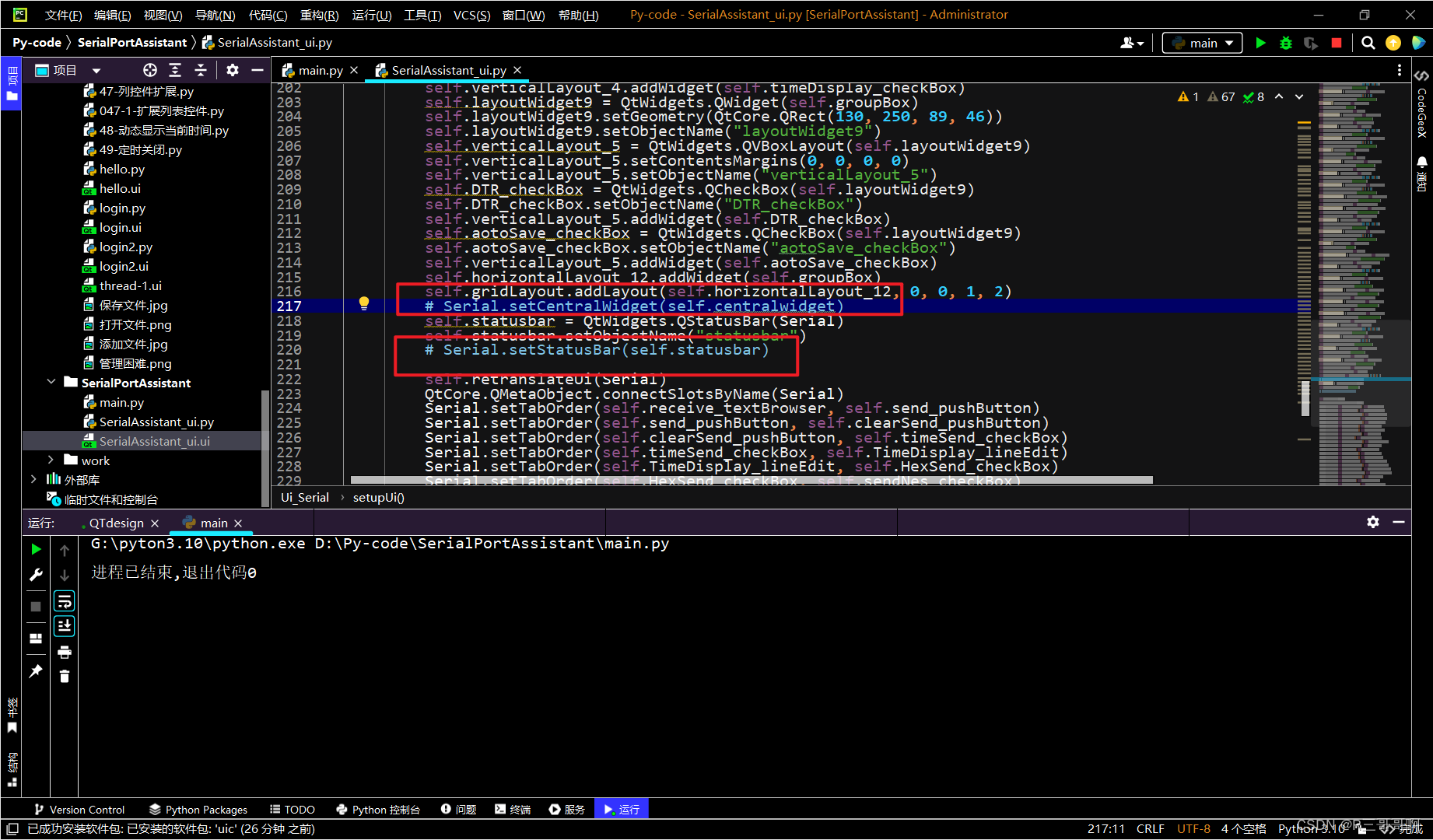This screenshot has height=840, width=1433.
Task: Close the main.py editor tab
Action: click(354, 70)
